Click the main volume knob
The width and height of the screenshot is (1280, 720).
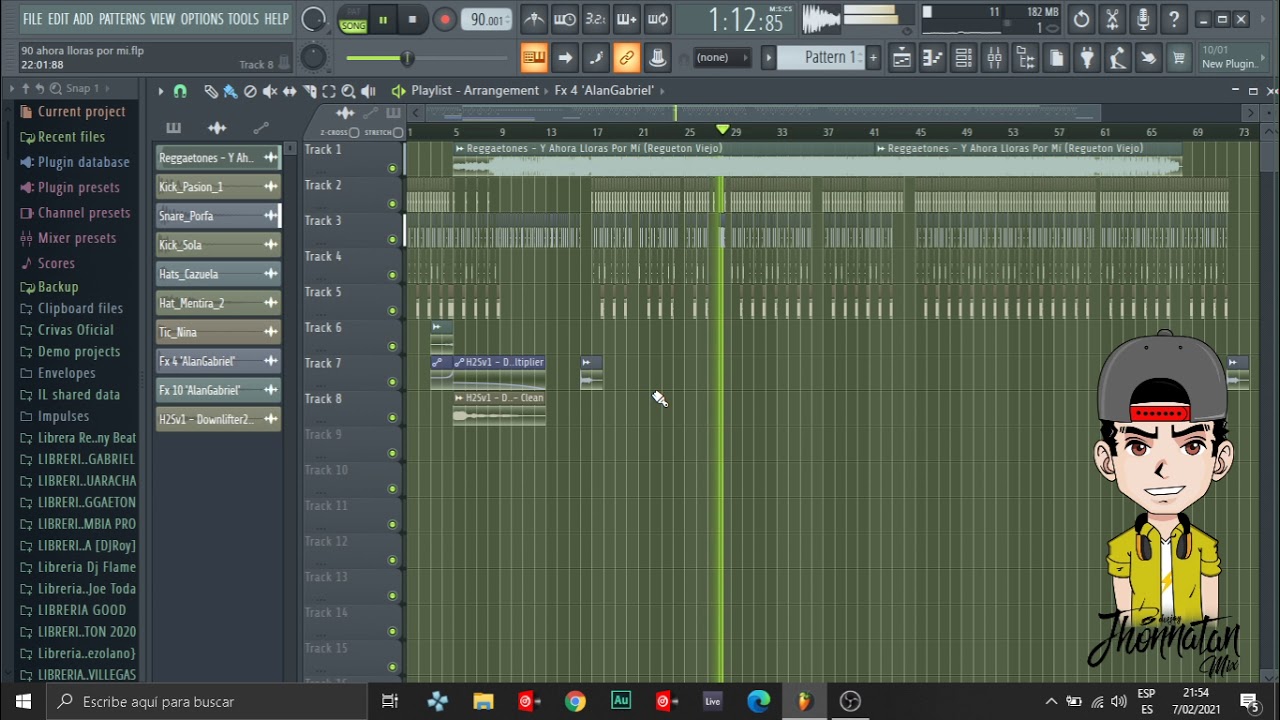click(313, 19)
